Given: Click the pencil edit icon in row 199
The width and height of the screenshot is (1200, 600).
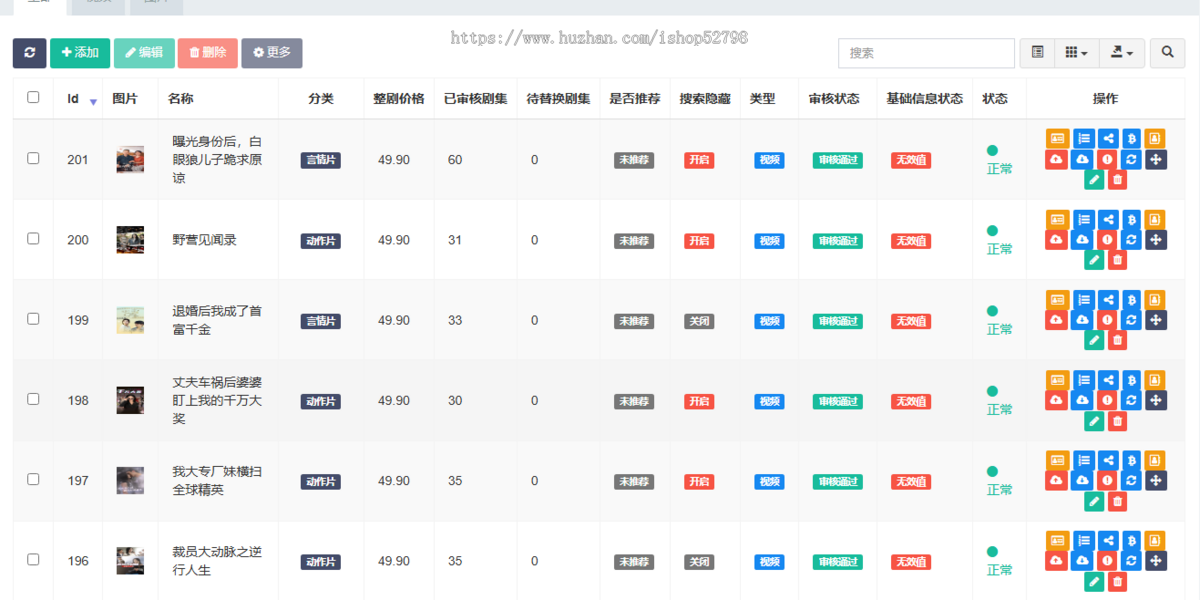Looking at the screenshot, I should click(x=1094, y=340).
